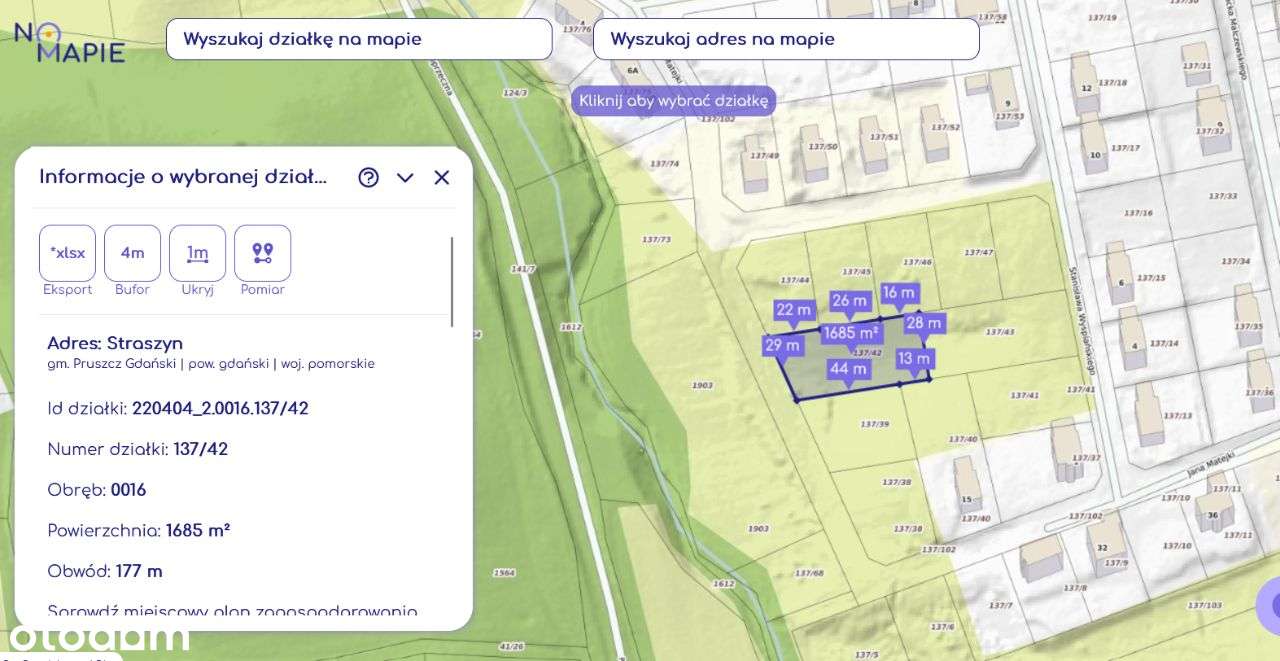
Task: Select parcel 137/73 on the map
Action: (x=656, y=239)
